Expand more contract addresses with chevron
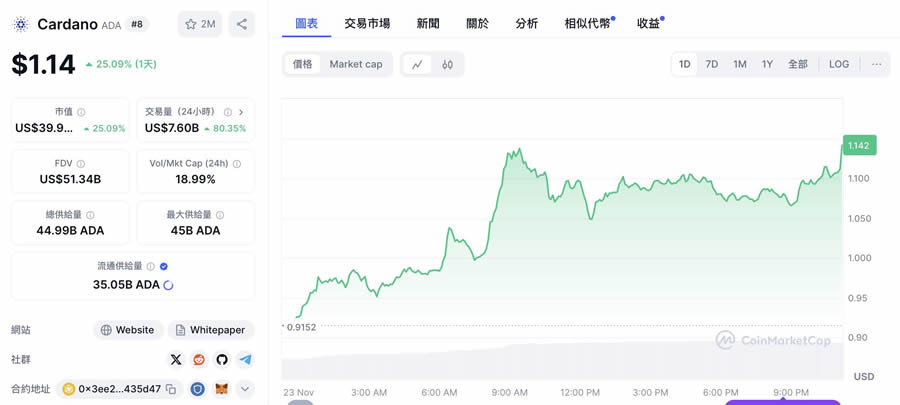The width and height of the screenshot is (900, 405). 245,389
